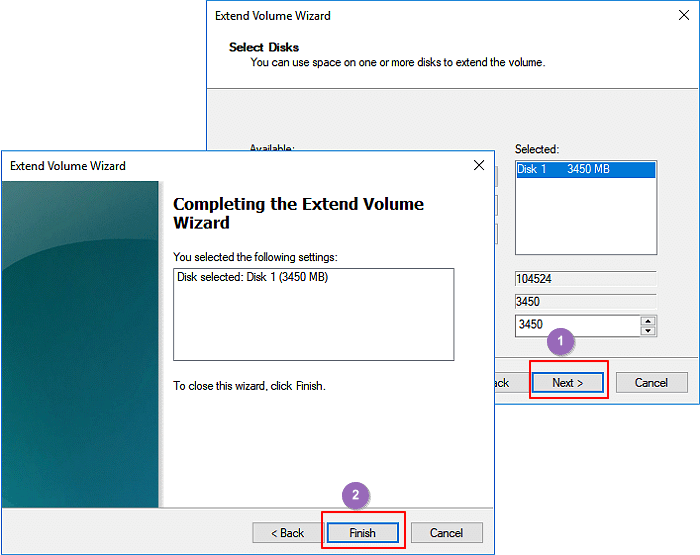
Task: Click the partially hidden Back button behind
Action: [502, 383]
